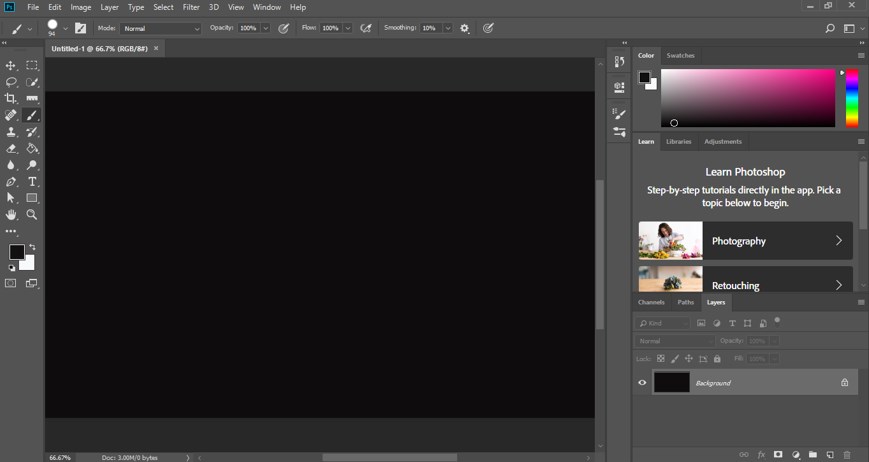The height and width of the screenshot is (462, 869).
Task: Select the Ruler tool
Action: 32,99
